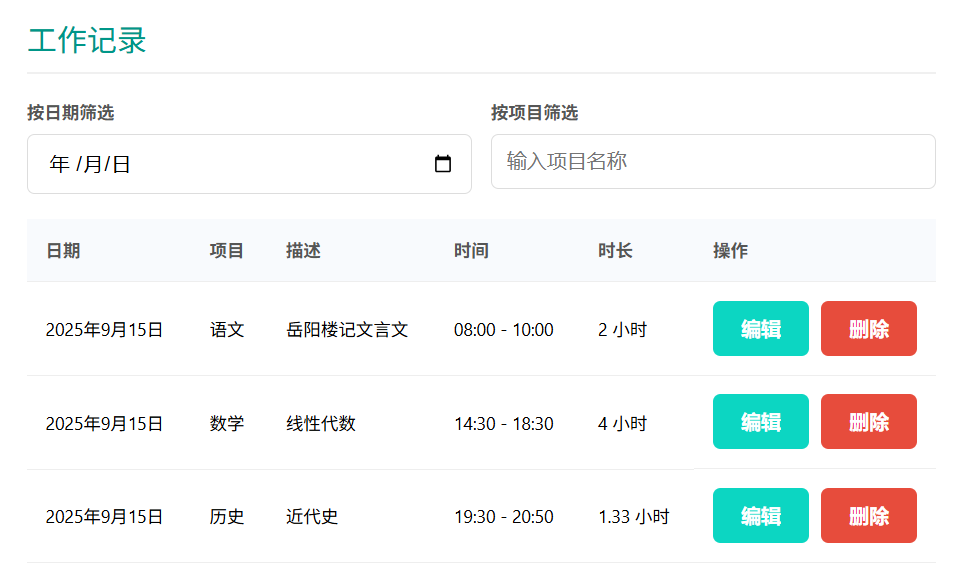The width and height of the screenshot is (964, 570).
Task: Focus the 输入项目名称 project filter input
Action: (x=712, y=161)
